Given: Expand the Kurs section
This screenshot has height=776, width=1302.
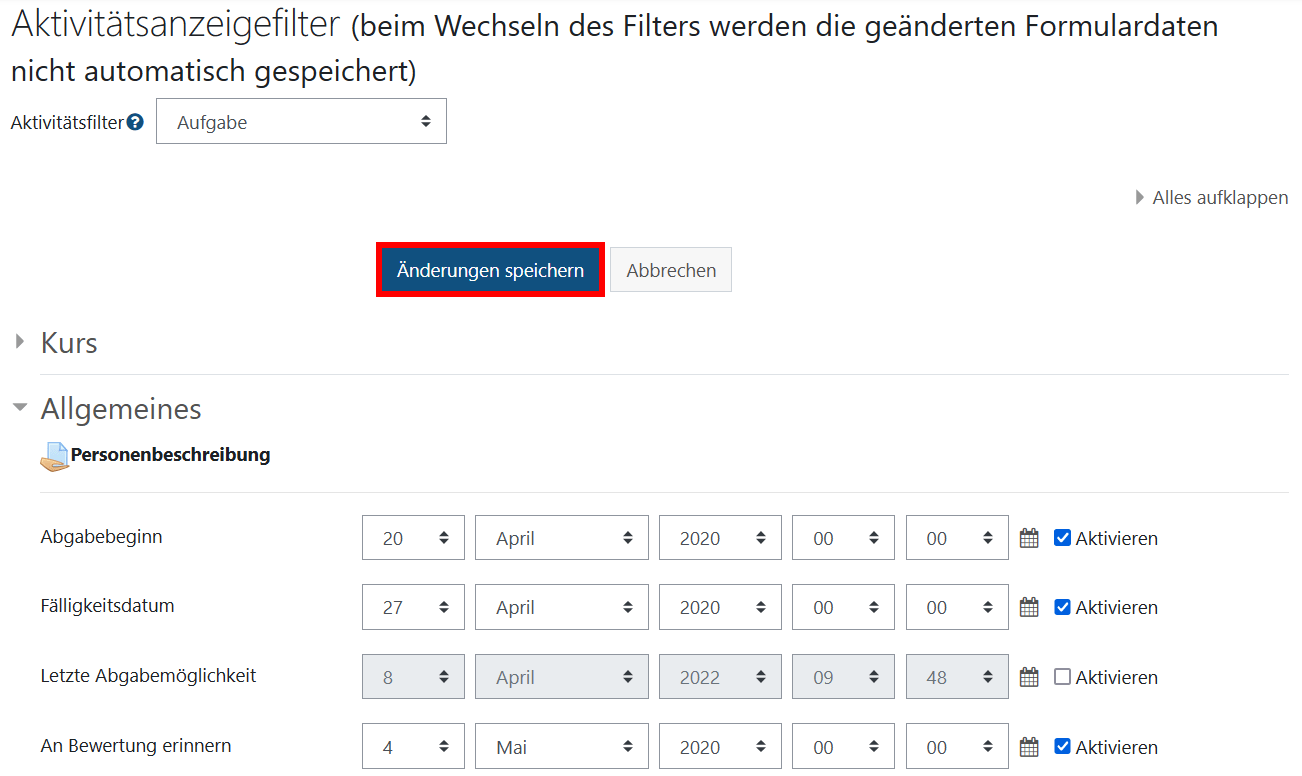Looking at the screenshot, I should [20, 340].
